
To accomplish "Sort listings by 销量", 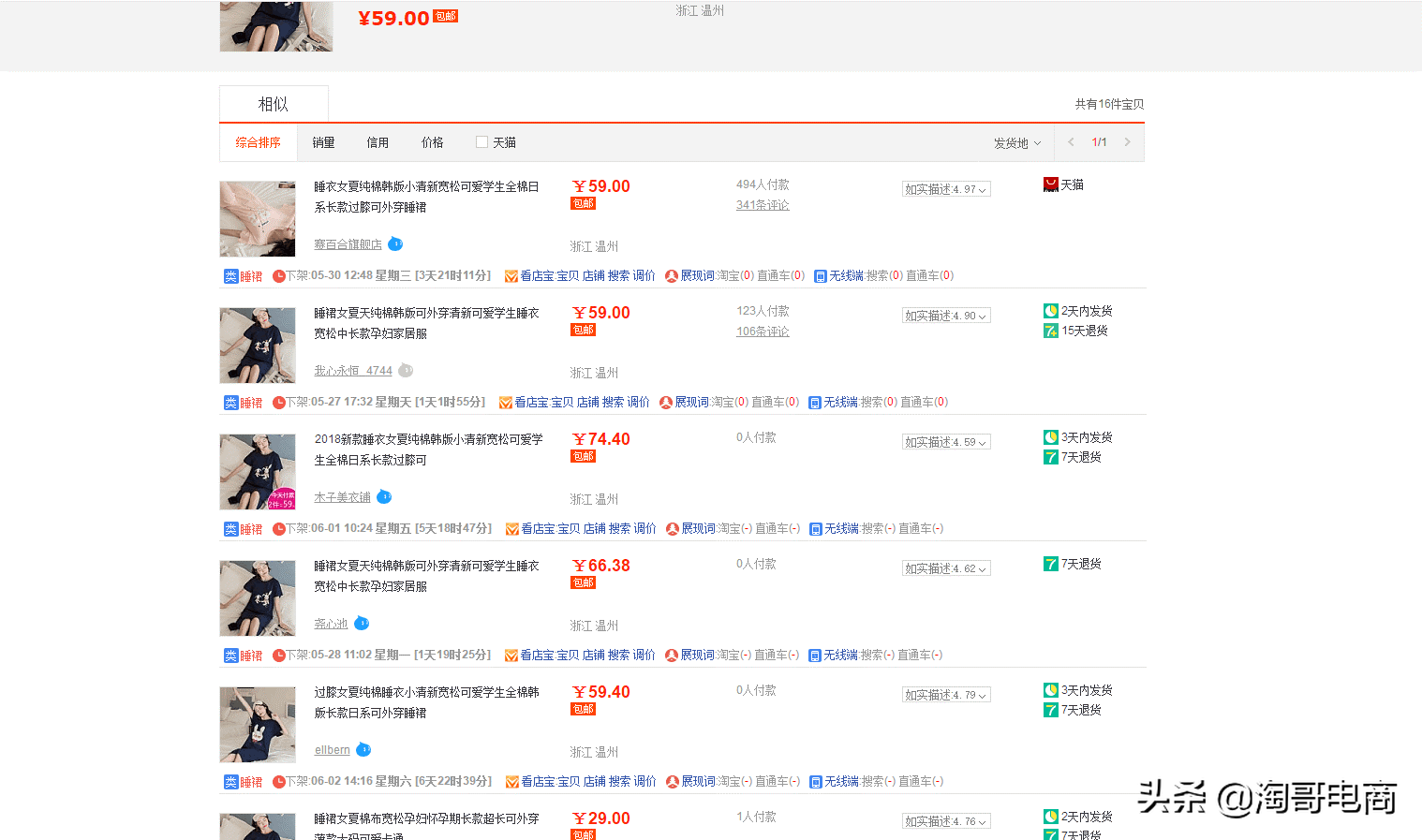I will pos(323,142).
